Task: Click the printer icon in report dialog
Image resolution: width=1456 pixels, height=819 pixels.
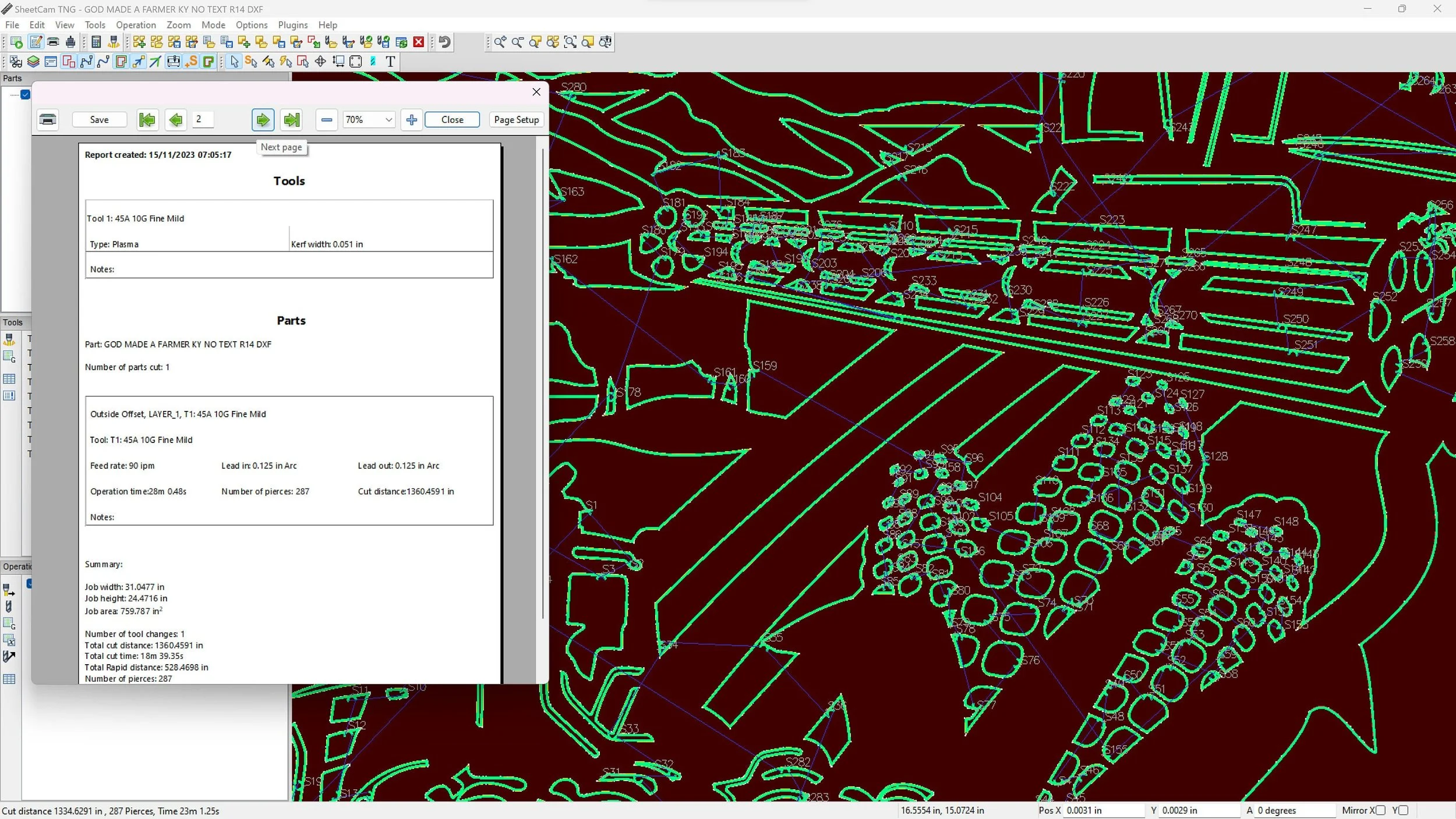Action: pyautogui.click(x=48, y=120)
